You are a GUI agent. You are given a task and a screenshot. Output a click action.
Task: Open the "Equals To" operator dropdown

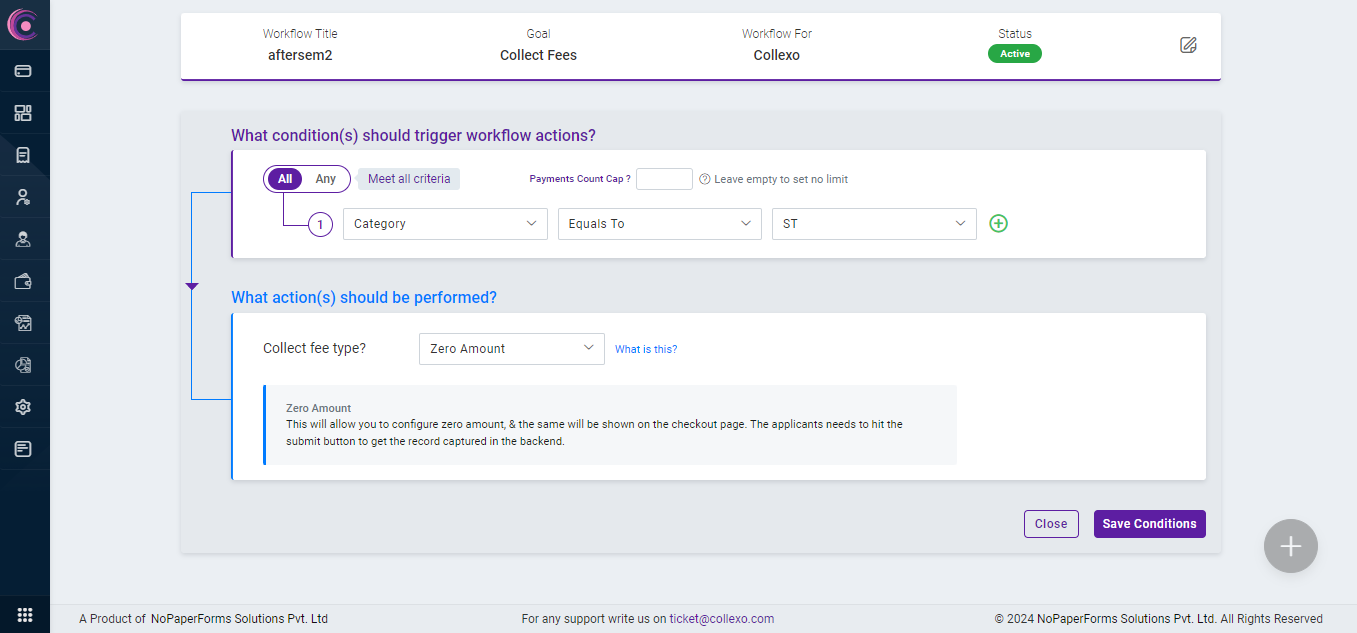(x=660, y=224)
